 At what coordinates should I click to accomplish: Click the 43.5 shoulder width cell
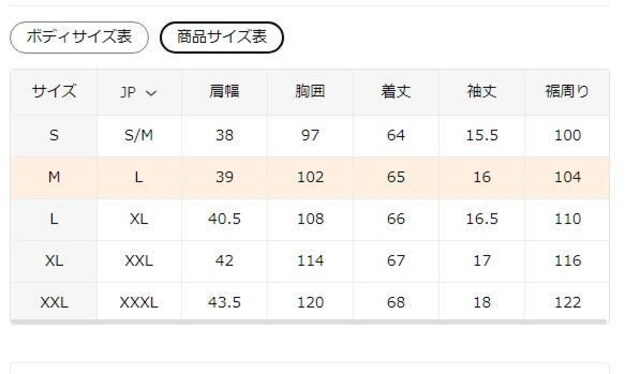224,303
